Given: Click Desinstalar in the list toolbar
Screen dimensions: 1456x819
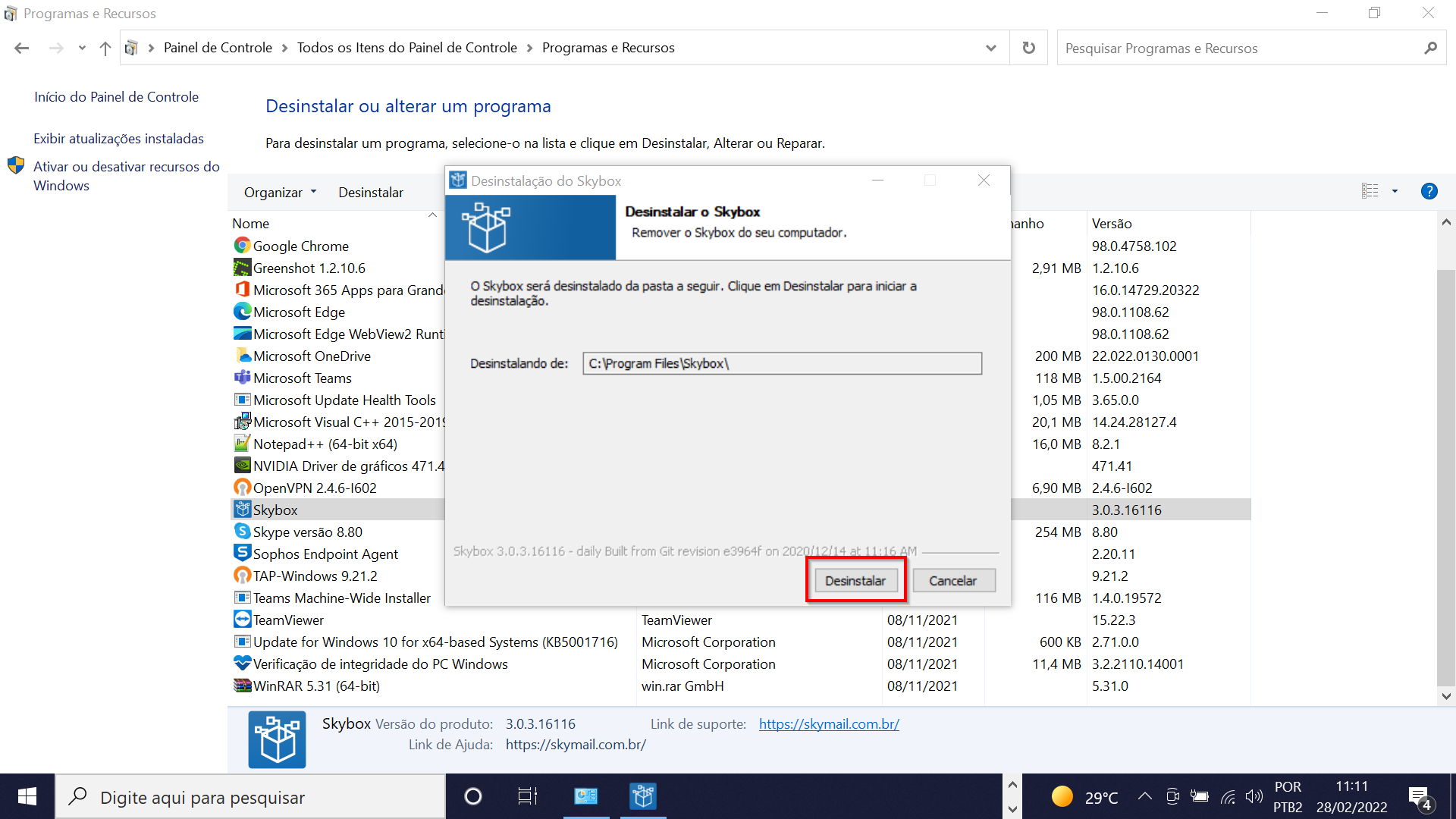Looking at the screenshot, I should [x=371, y=193].
